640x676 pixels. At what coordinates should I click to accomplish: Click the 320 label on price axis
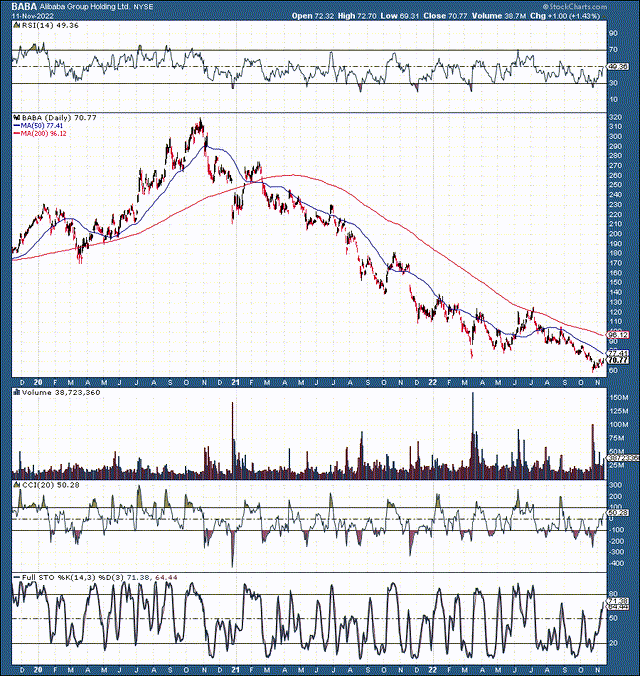[615, 117]
